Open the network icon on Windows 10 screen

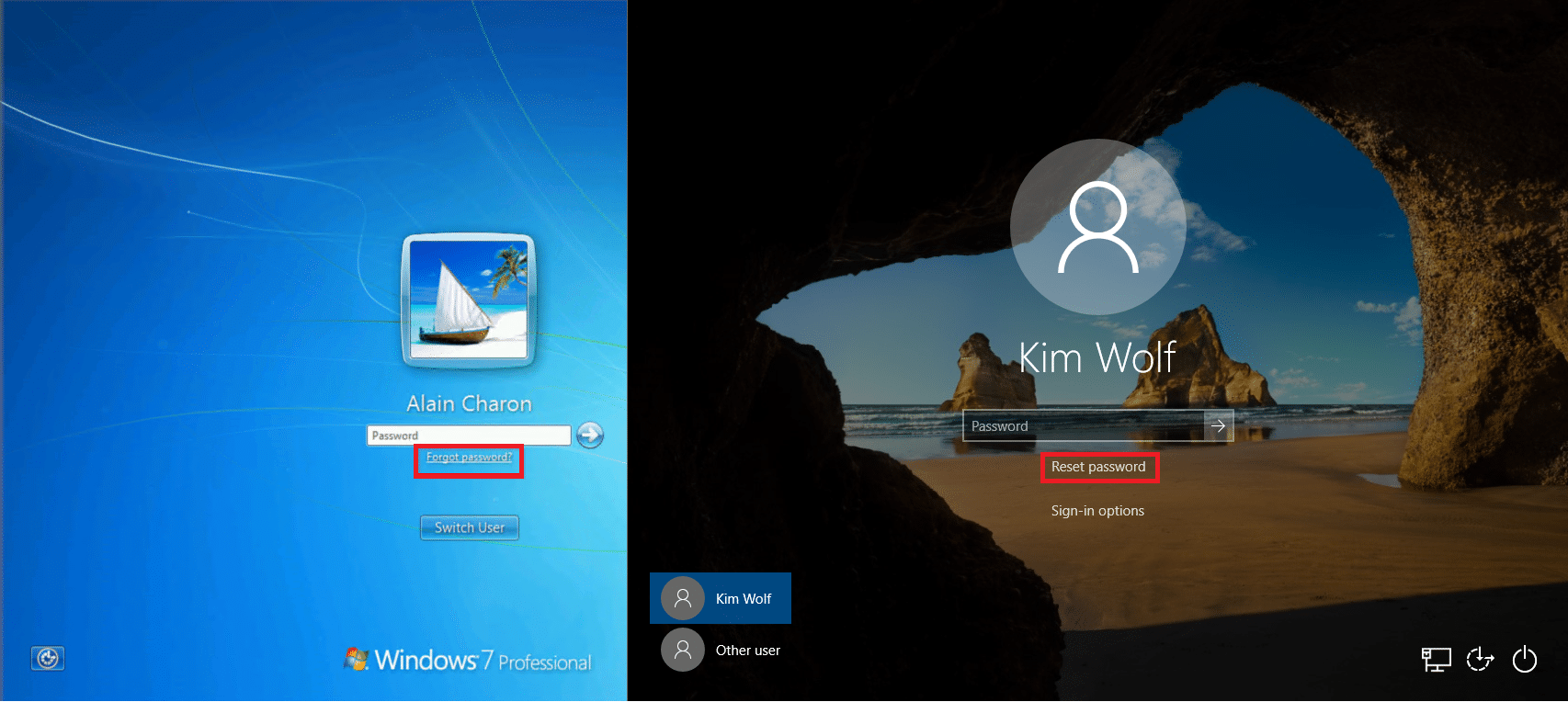click(x=1436, y=660)
